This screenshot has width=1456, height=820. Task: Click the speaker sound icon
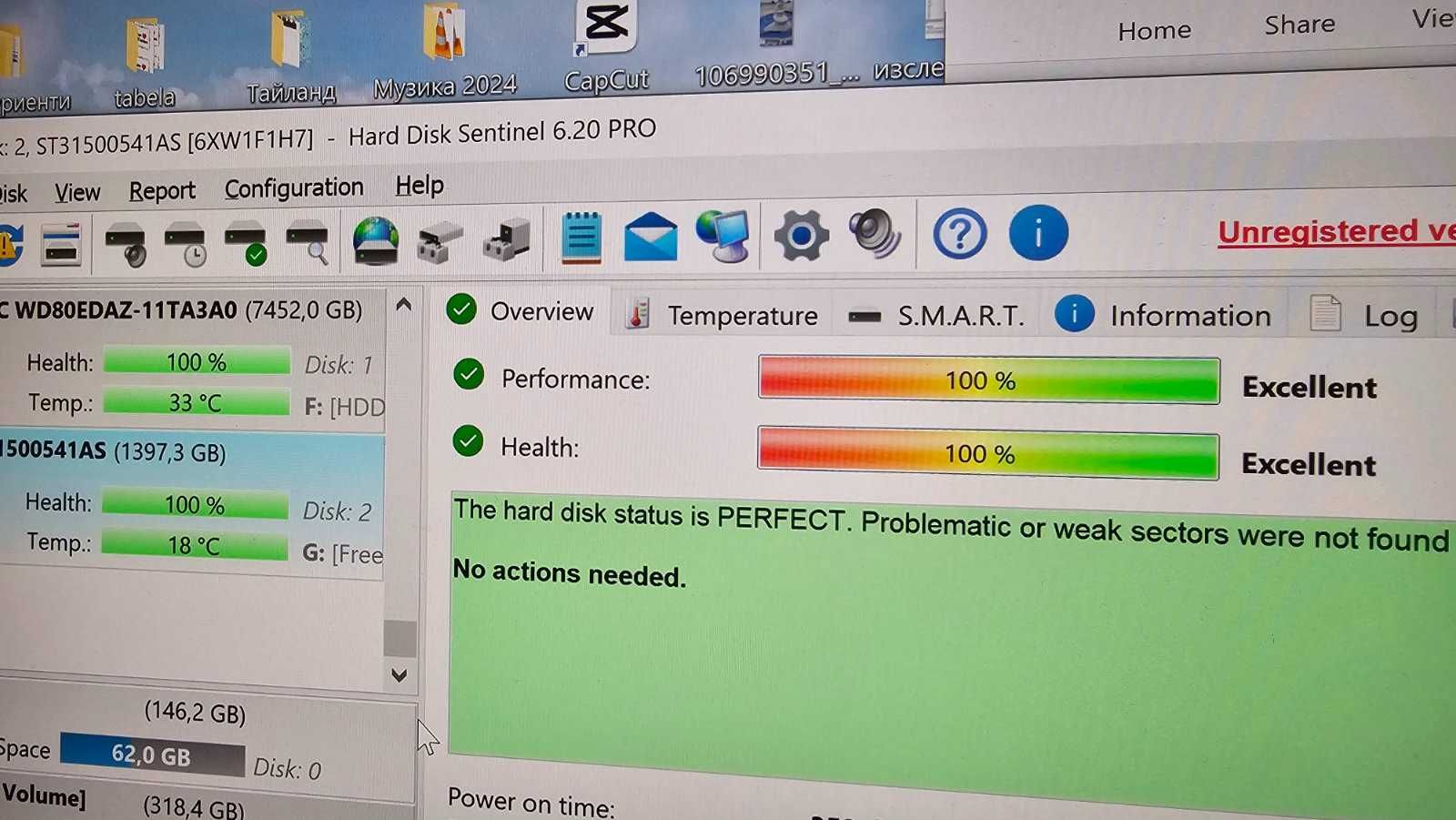(x=875, y=234)
